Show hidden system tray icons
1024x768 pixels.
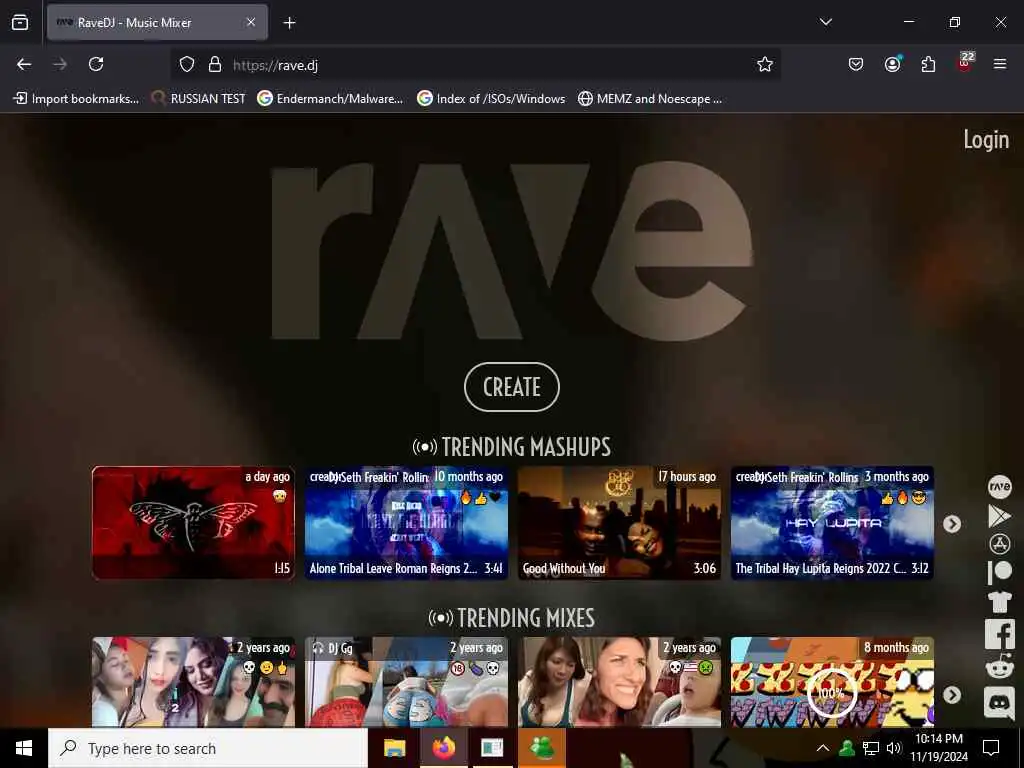[x=823, y=748]
